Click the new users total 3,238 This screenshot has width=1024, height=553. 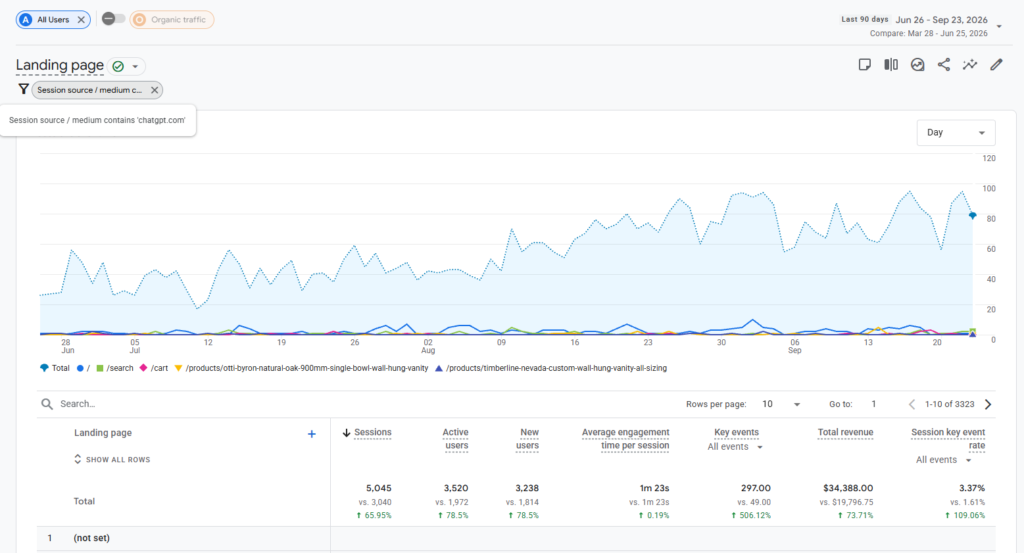pyautogui.click(x=526, y=488)
